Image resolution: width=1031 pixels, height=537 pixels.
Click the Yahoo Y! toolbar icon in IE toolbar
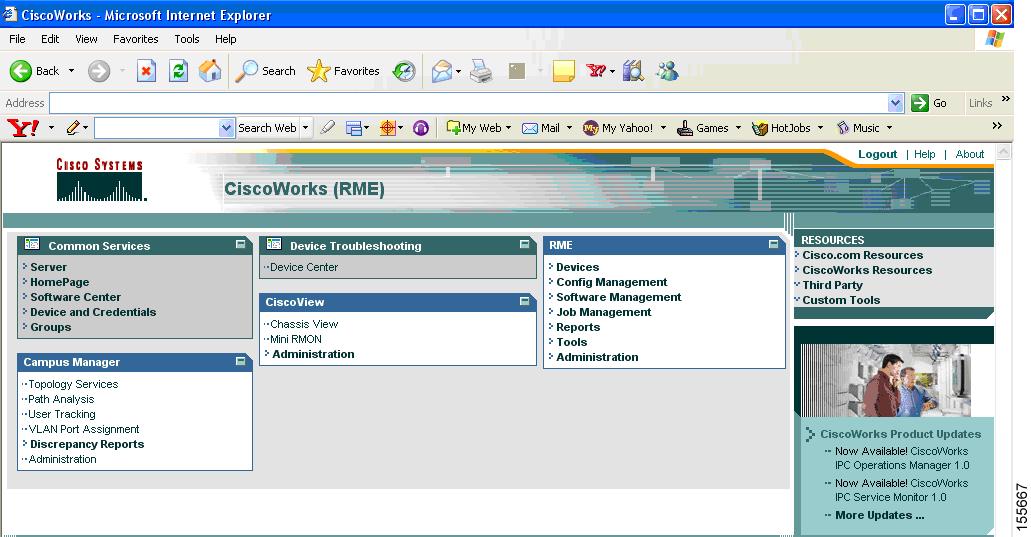click(596, 70)
